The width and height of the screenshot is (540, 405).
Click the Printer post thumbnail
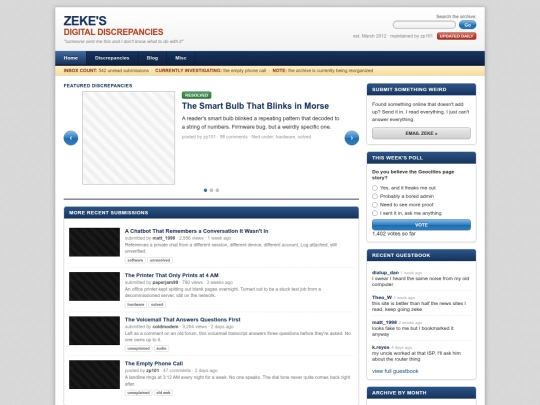pos(94,287)
